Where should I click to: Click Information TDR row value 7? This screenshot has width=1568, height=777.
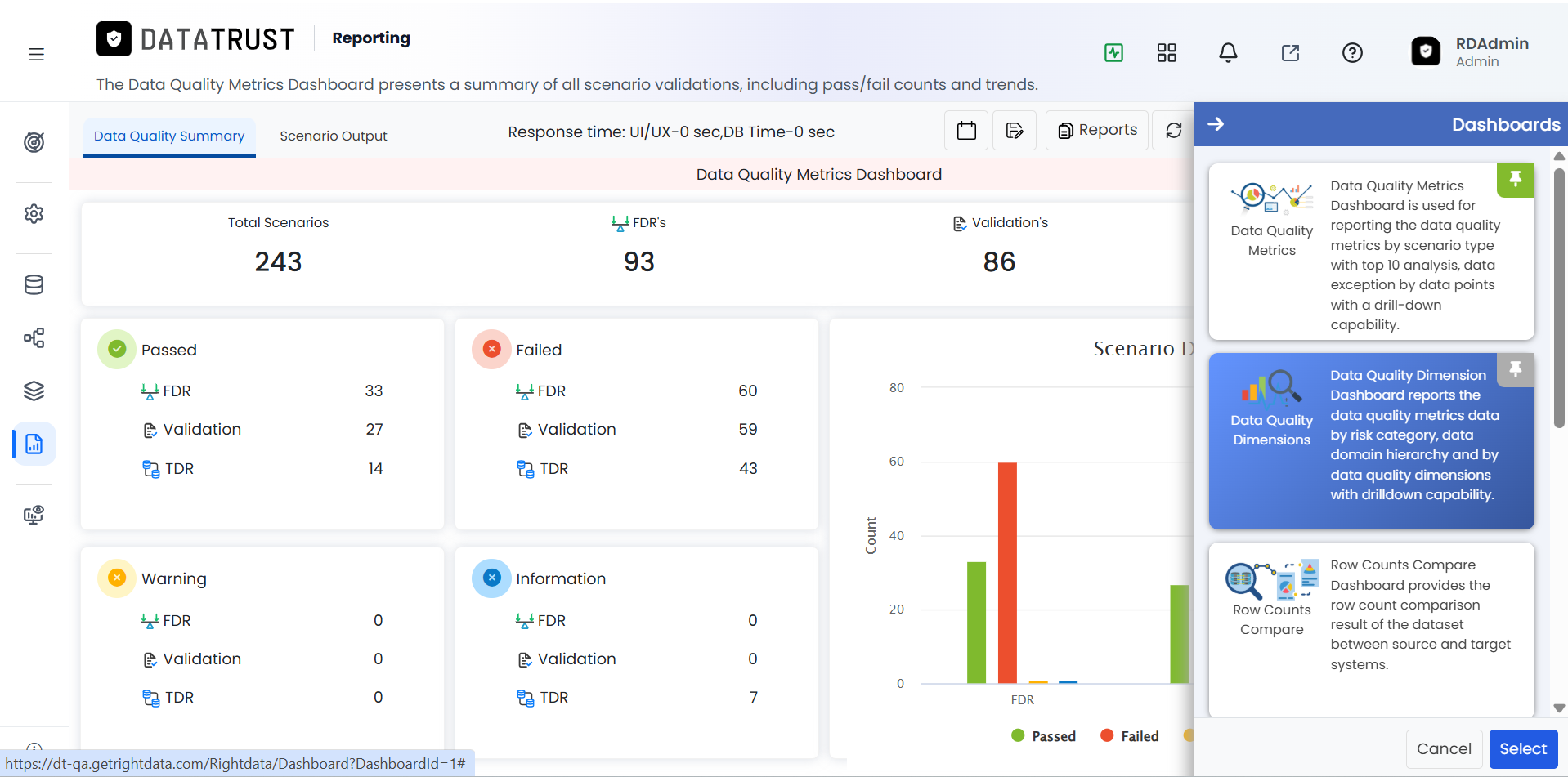[753, 697]
